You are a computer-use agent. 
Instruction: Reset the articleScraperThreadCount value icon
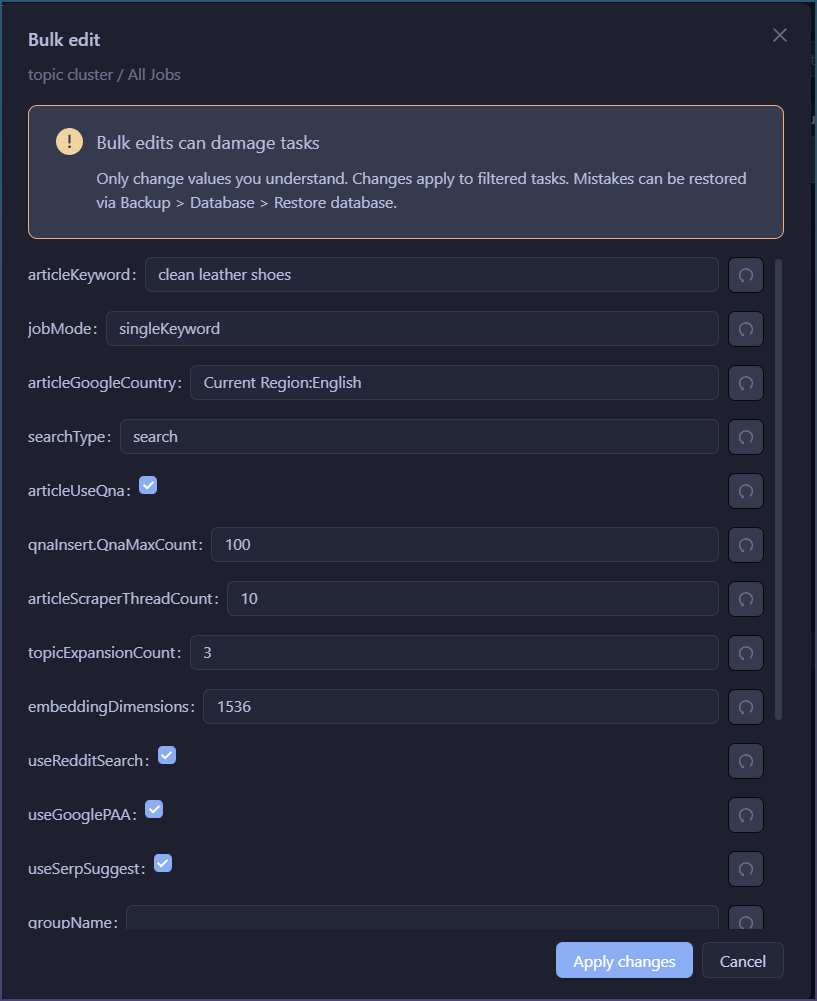745,599
